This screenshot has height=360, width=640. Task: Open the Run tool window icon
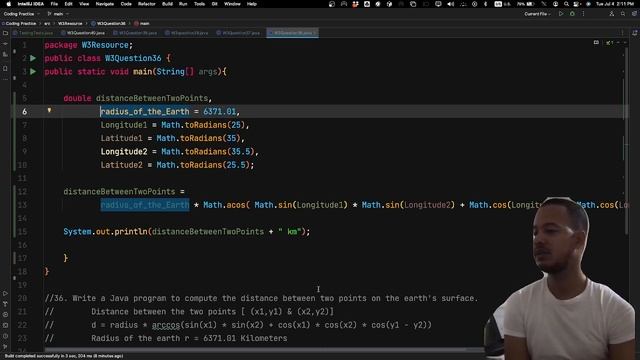point(5,293)
